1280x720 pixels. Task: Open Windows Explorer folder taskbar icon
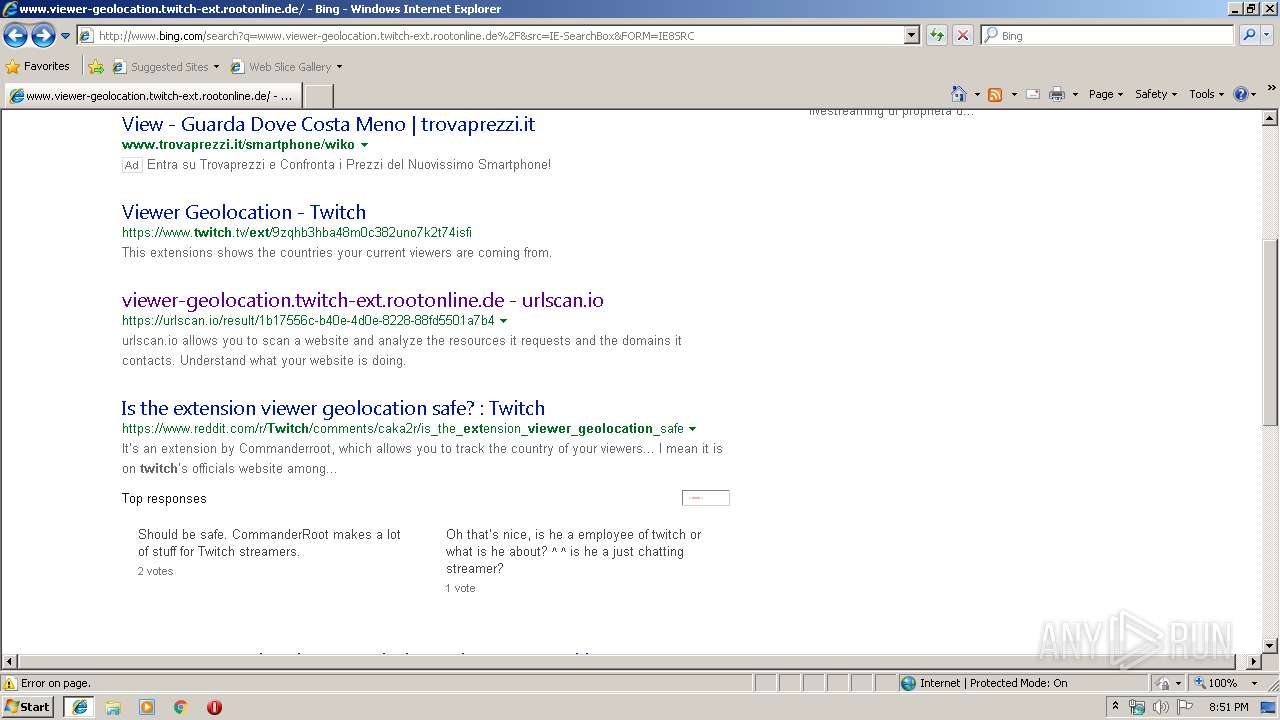coord(113,706)
